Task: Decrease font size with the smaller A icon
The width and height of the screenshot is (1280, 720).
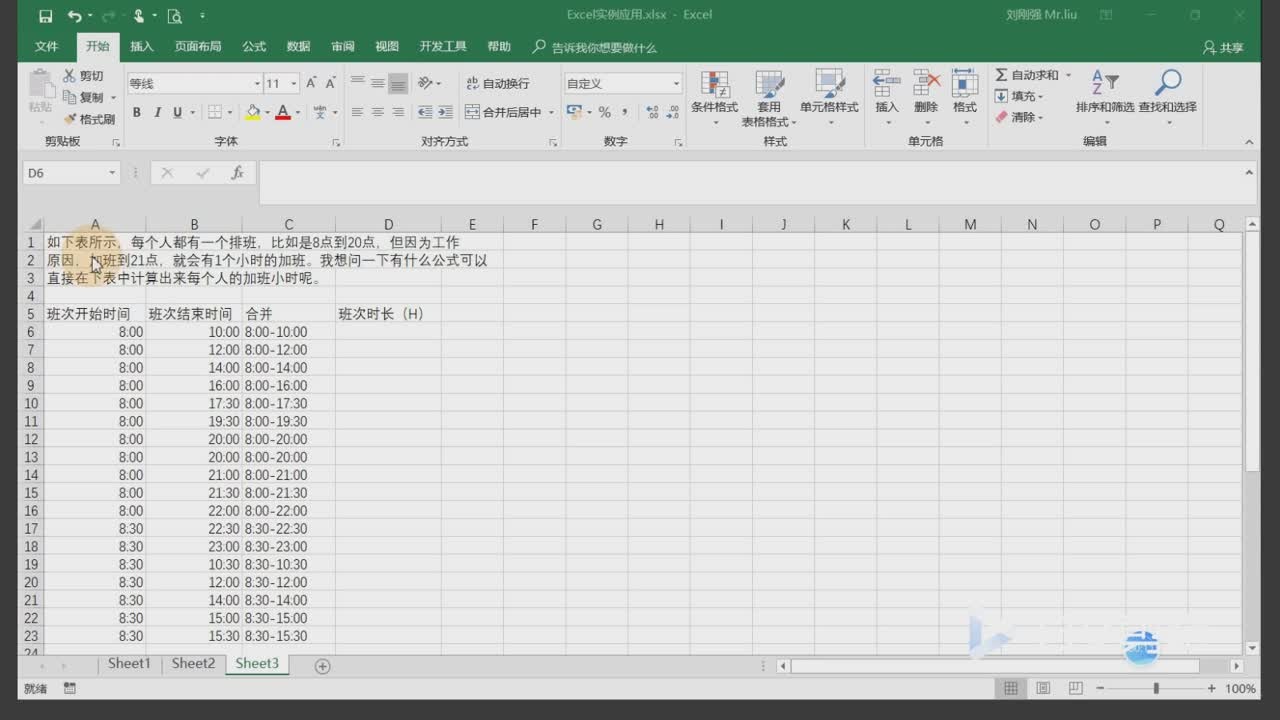Action: click(x=330, y=83)
